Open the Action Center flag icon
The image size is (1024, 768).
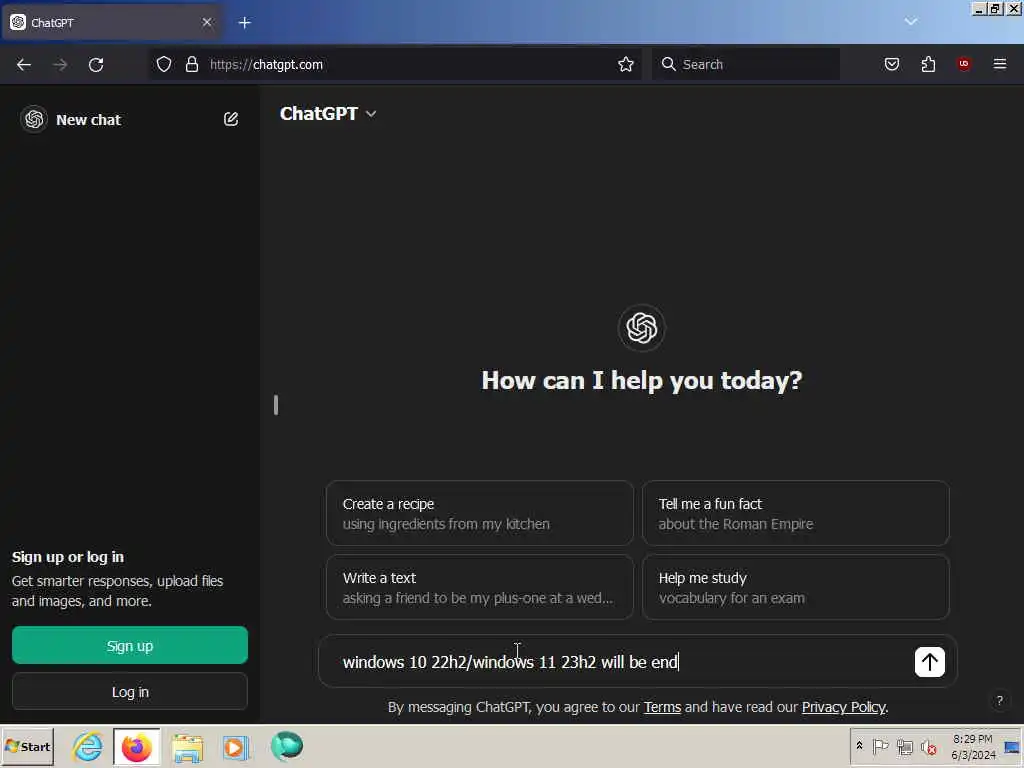pos(880,746)
